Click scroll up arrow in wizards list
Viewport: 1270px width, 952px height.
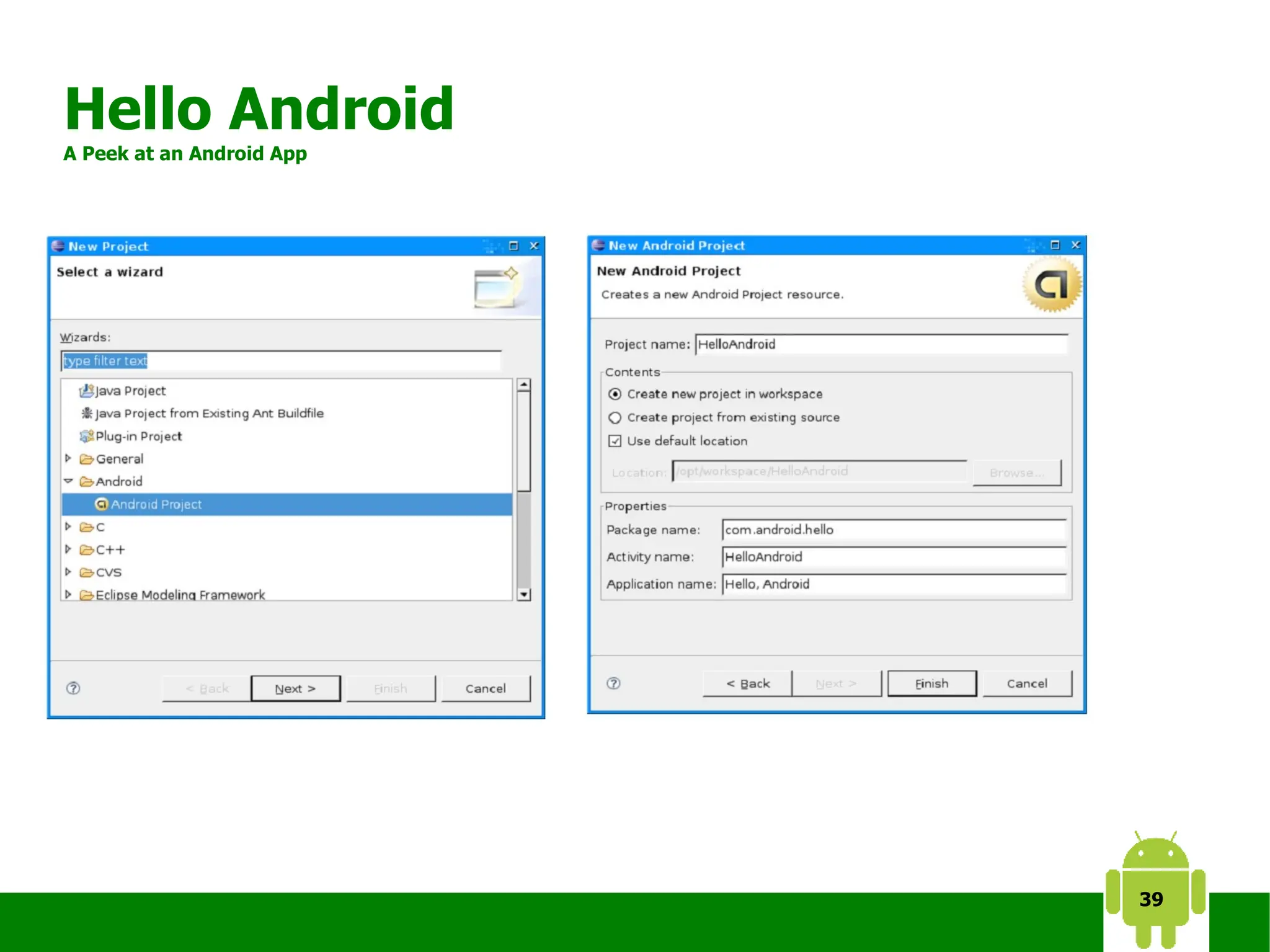[524, 385]
